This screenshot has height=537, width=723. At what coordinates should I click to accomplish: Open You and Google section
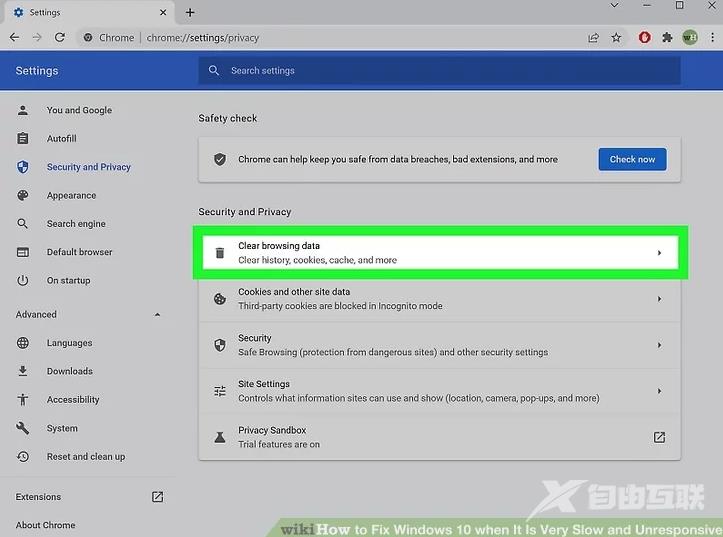point(79,110)
